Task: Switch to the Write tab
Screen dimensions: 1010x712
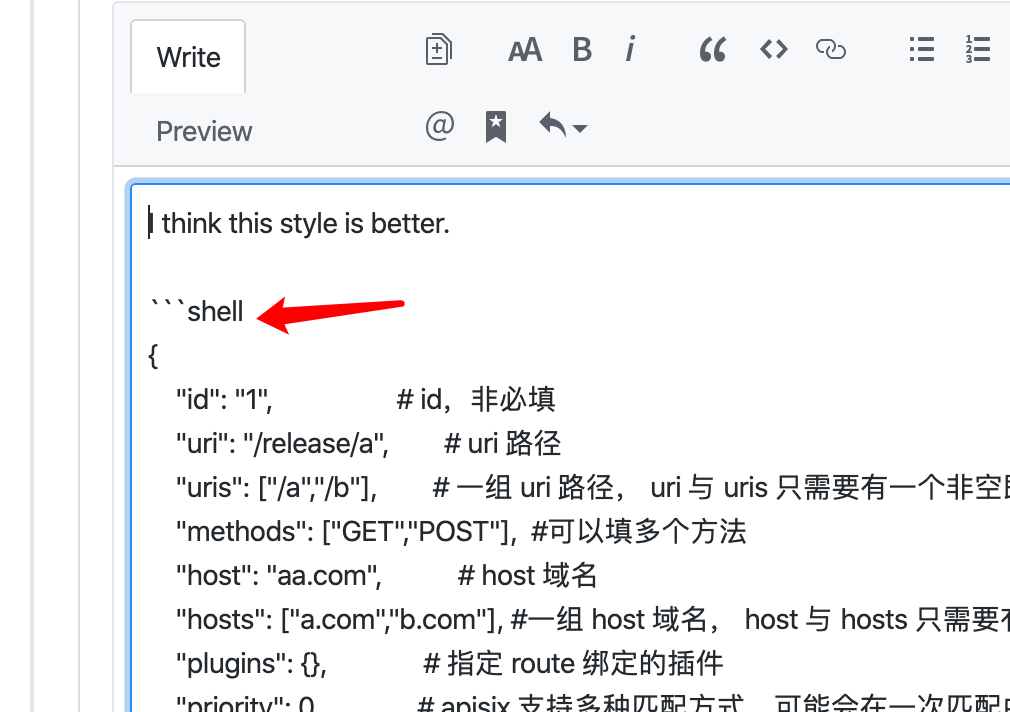Action: point(188,57)
